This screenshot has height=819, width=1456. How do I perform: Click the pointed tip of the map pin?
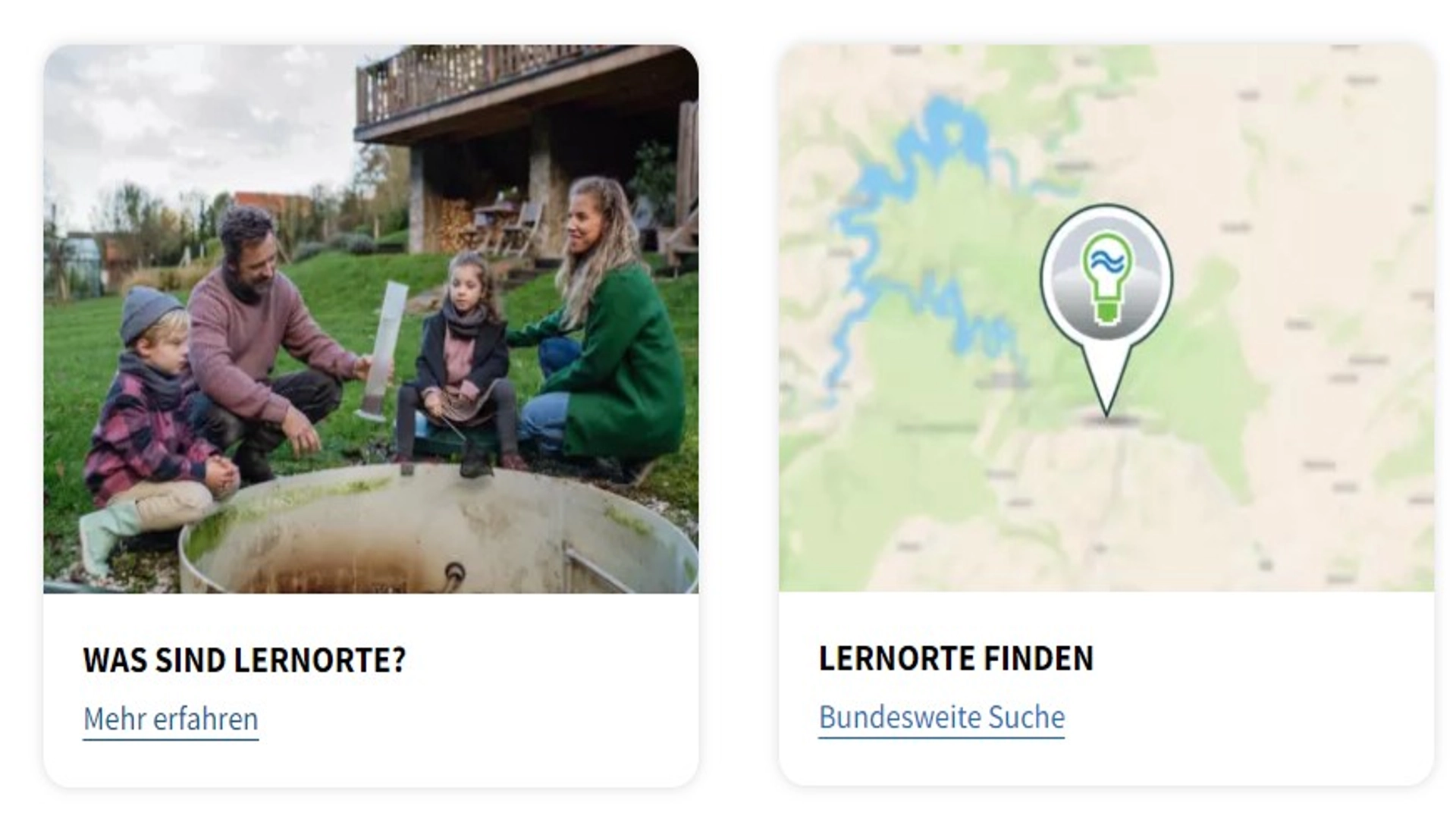(1106, 407)
